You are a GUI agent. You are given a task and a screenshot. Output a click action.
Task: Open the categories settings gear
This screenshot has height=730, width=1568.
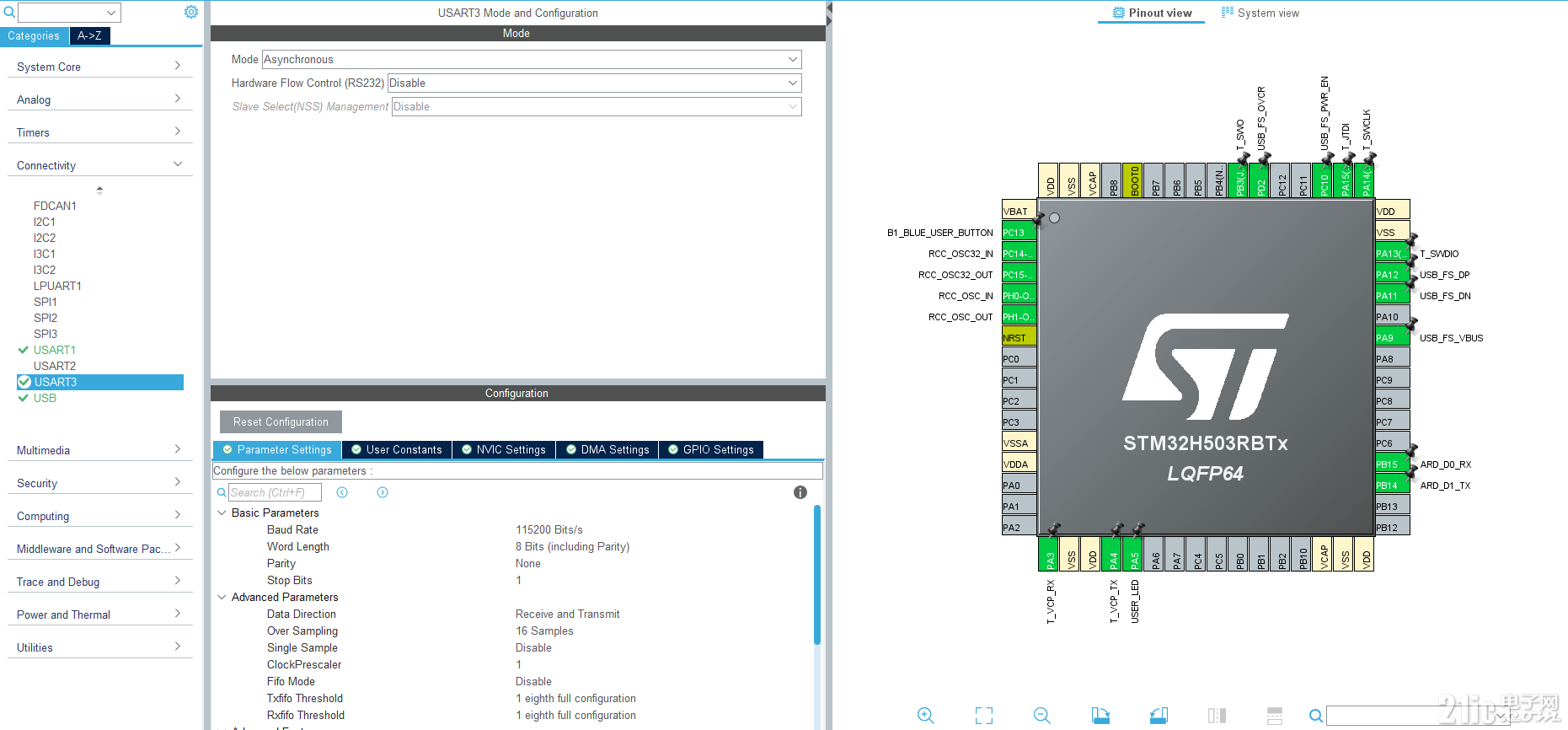click(x=191, y=12)
